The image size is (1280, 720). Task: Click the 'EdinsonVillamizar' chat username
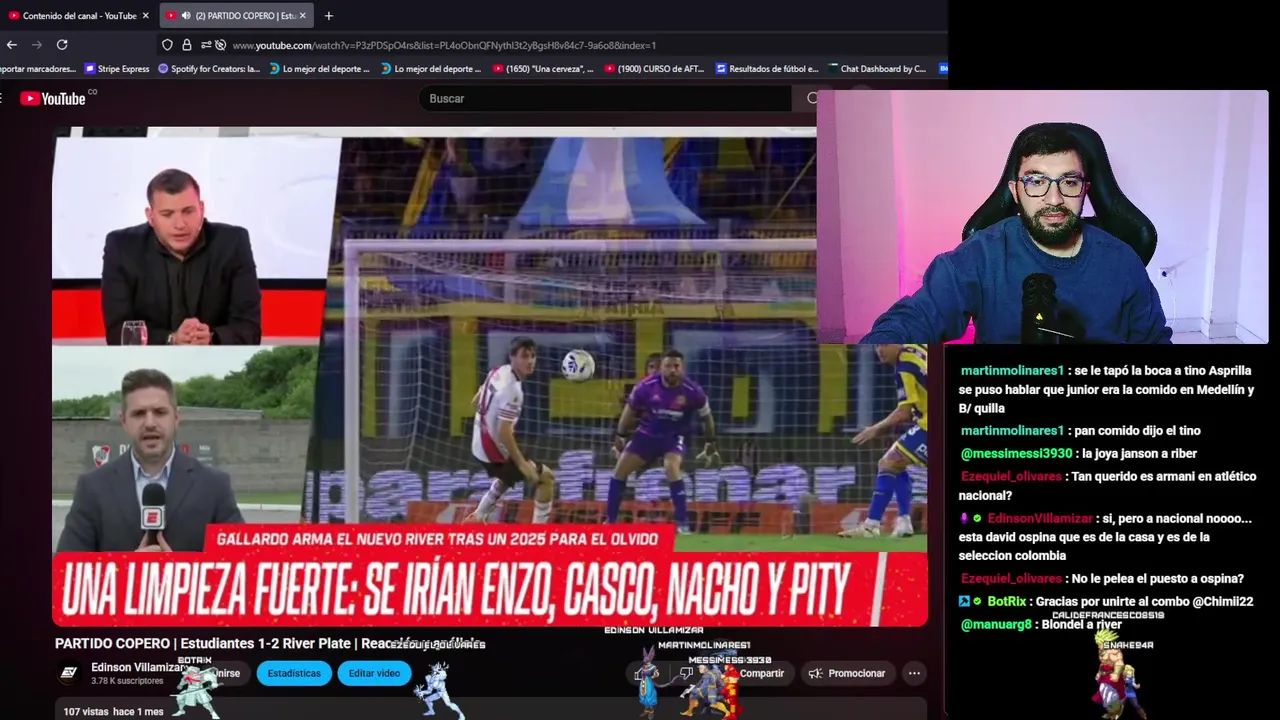(1039, 519)
